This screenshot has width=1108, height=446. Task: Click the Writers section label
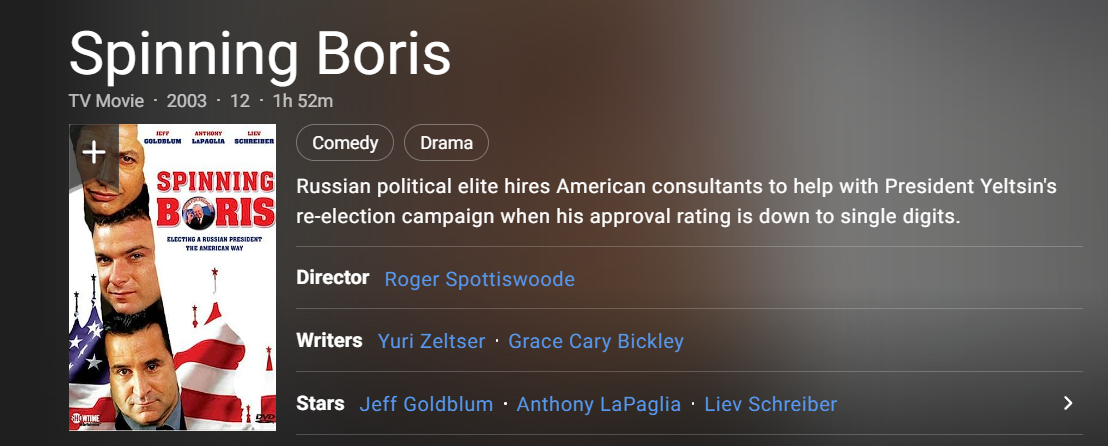[x=329, y=341]
